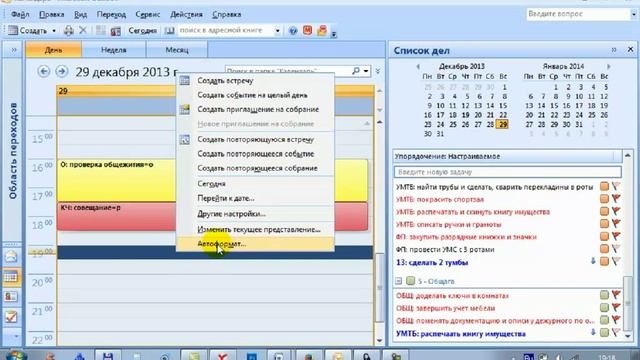Toggle flag for покрасить спортзал task
The height and width of the screenshot is (360, 640).
click(616, 199)
